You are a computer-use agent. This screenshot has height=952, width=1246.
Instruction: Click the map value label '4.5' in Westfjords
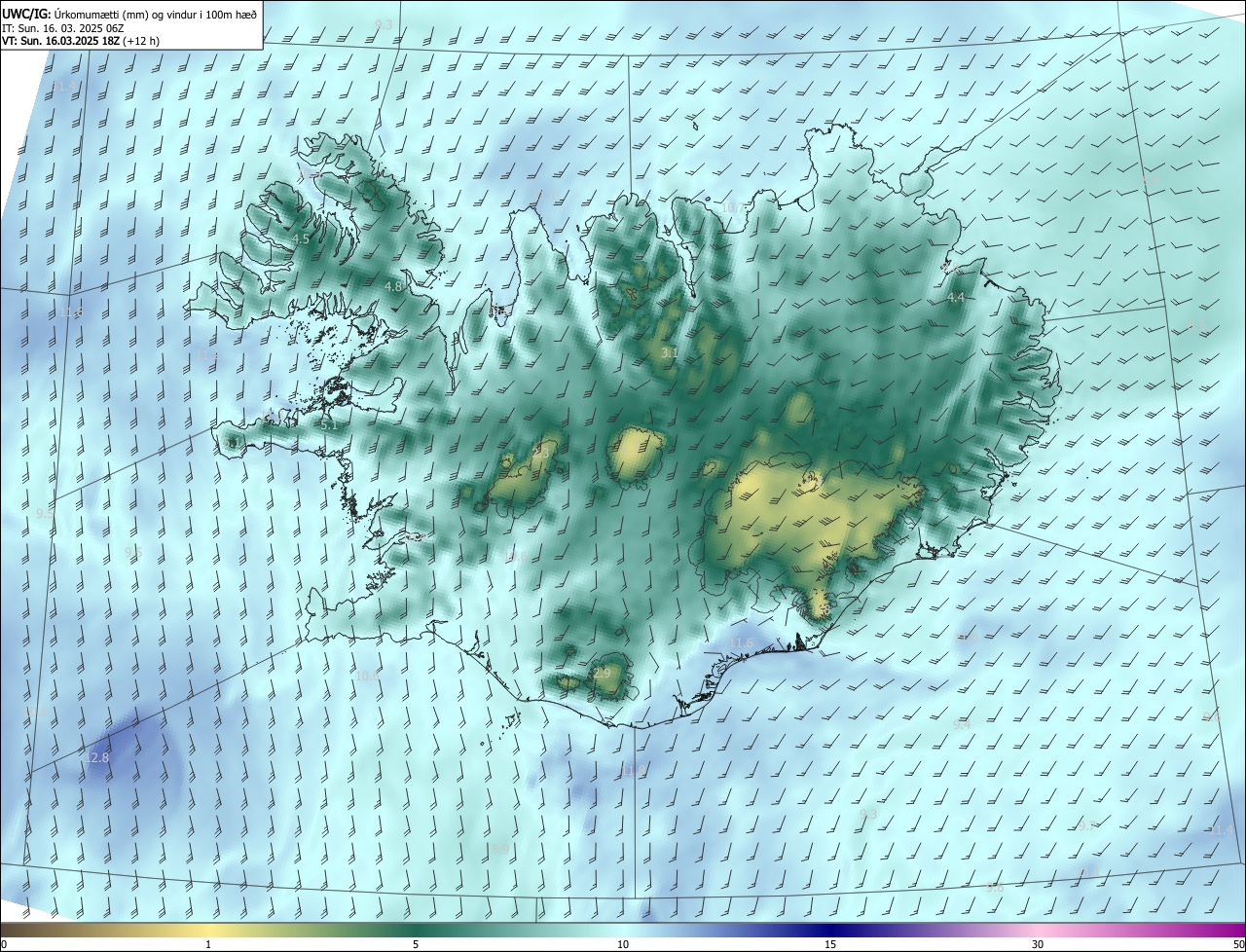301,239
